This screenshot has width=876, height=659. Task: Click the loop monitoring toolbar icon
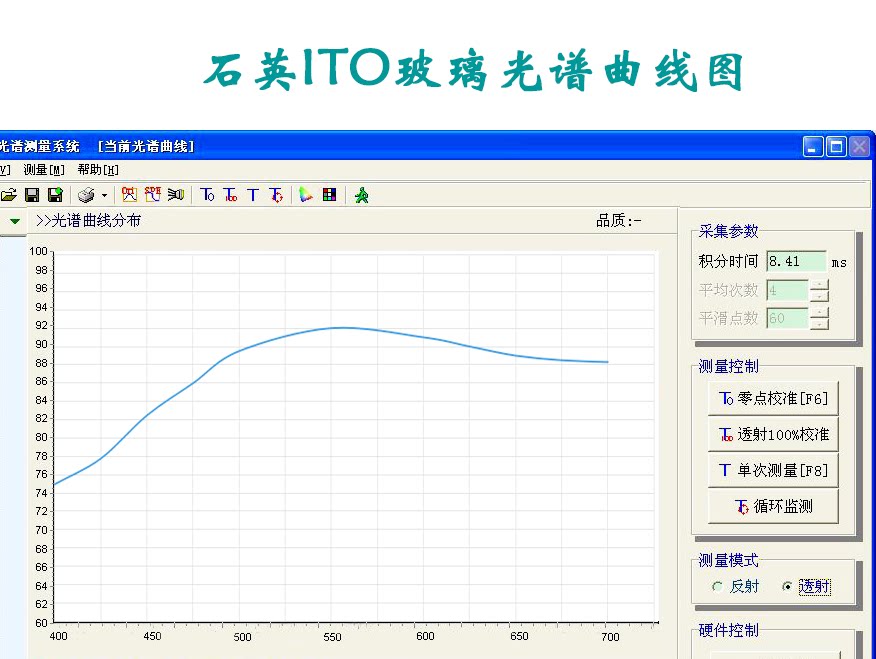coord(276,195)
